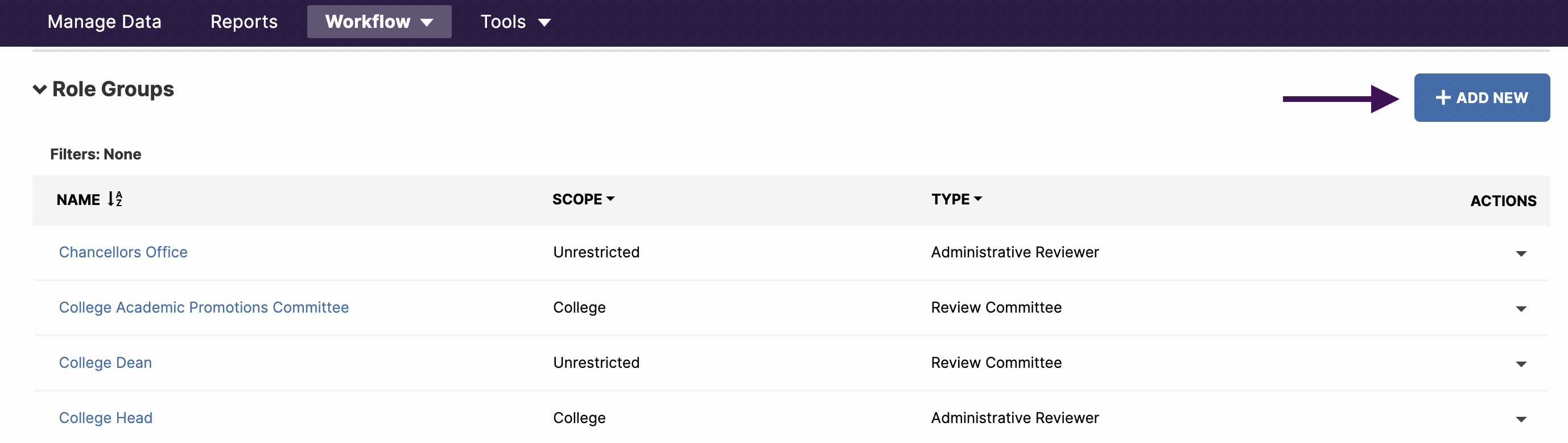Open the Reports tab
1568x443 pixels.
click(x=244, y=22)
